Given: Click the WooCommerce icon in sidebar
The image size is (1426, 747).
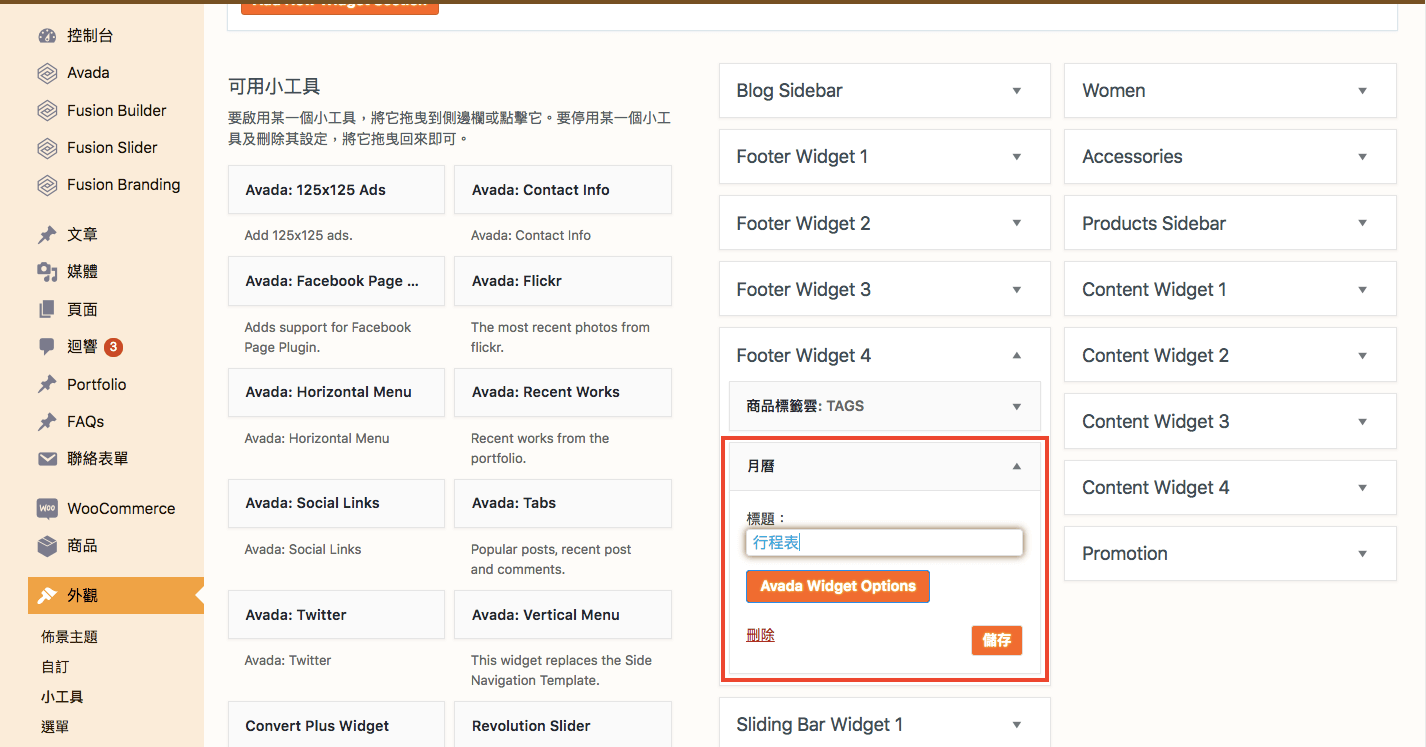Looking at the screenshot, I should click(47, 509).
